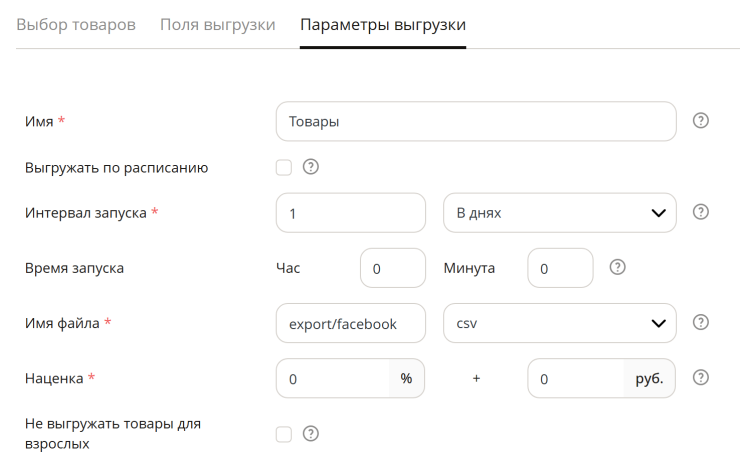Viewport: 740px width, 470px height.
Task: Click the Наценка percent input field
Action: pyautogui.click(x=333, y=378)
